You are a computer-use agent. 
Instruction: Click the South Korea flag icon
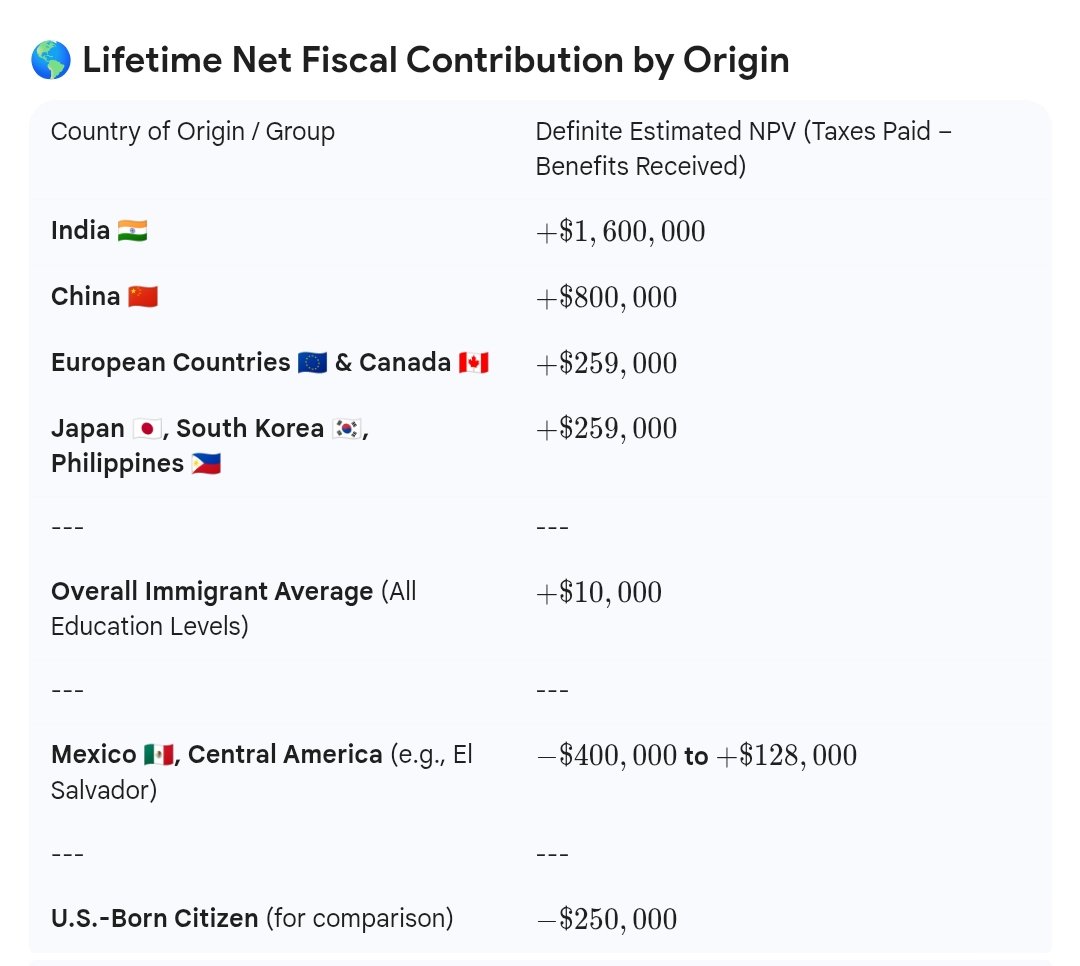tap(347, 429)
